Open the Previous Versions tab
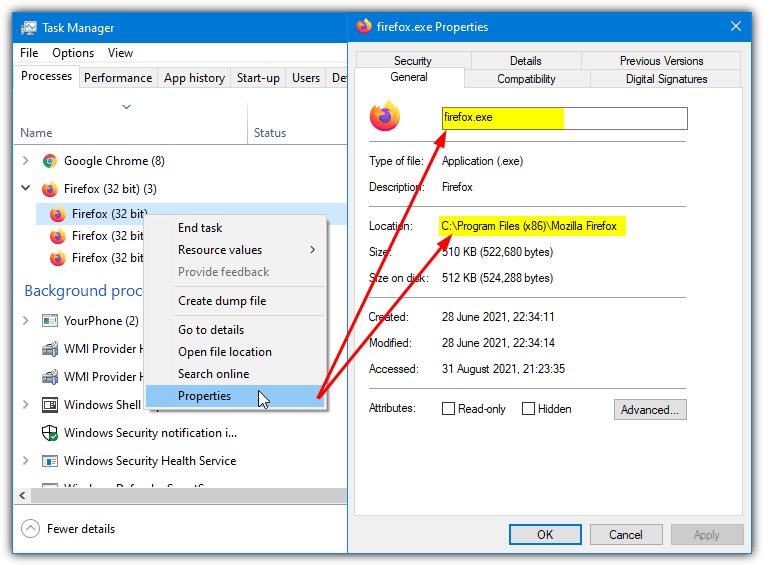Screen dimensions: 764x565 (662, 61)
